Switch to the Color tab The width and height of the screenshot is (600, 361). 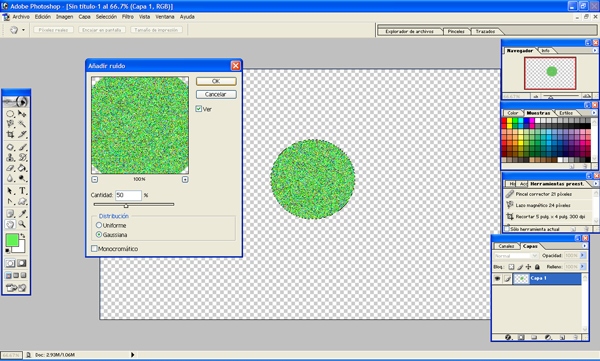point(513,113)
